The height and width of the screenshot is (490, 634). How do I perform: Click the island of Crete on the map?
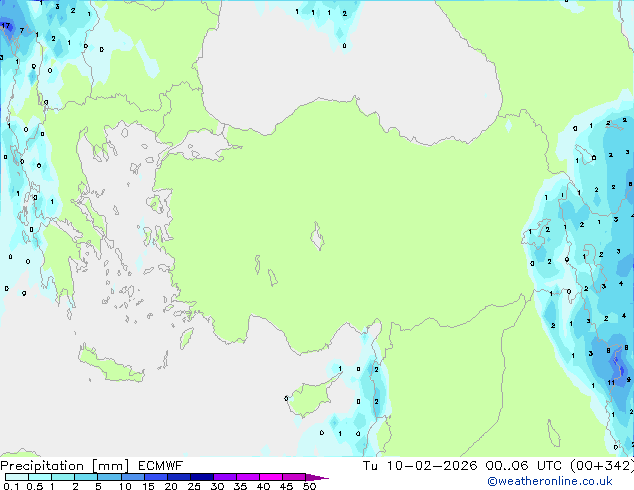(x=110, y=365)
